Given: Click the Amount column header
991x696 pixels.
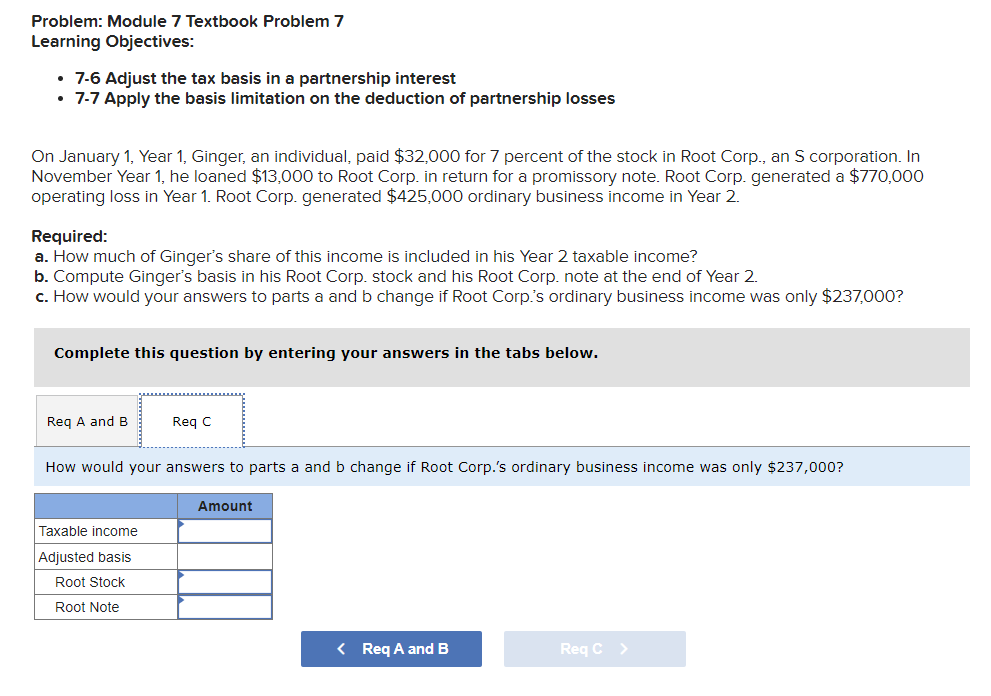Looking at the screenshot, I should point(224,506).
